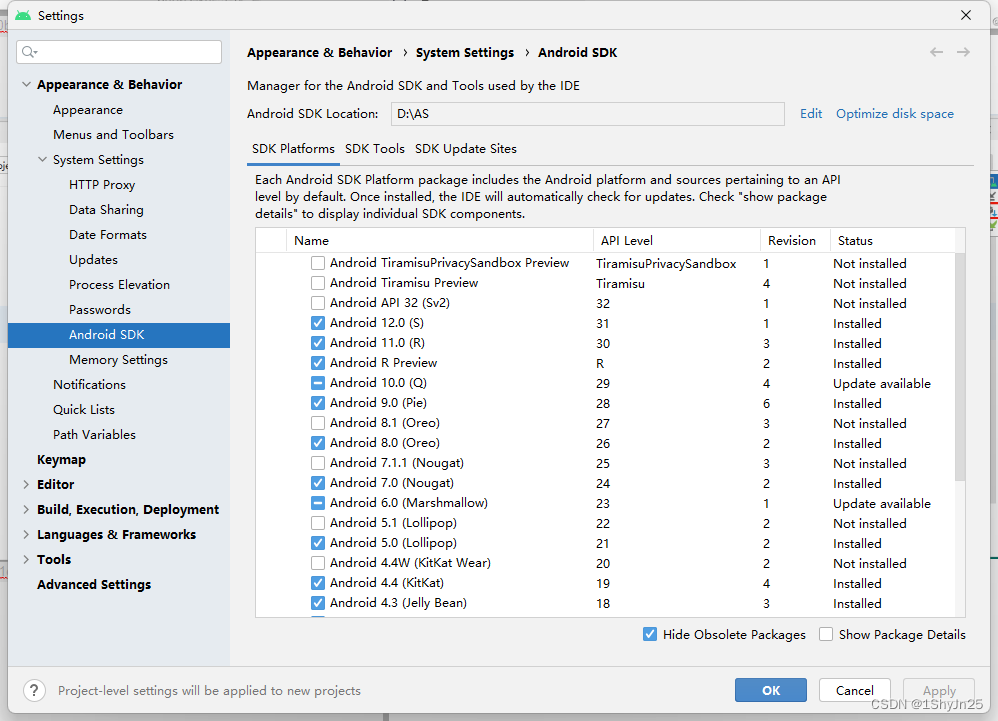
Task: Check the Android Tiramisu Preview checkbox
Action: 318,283
